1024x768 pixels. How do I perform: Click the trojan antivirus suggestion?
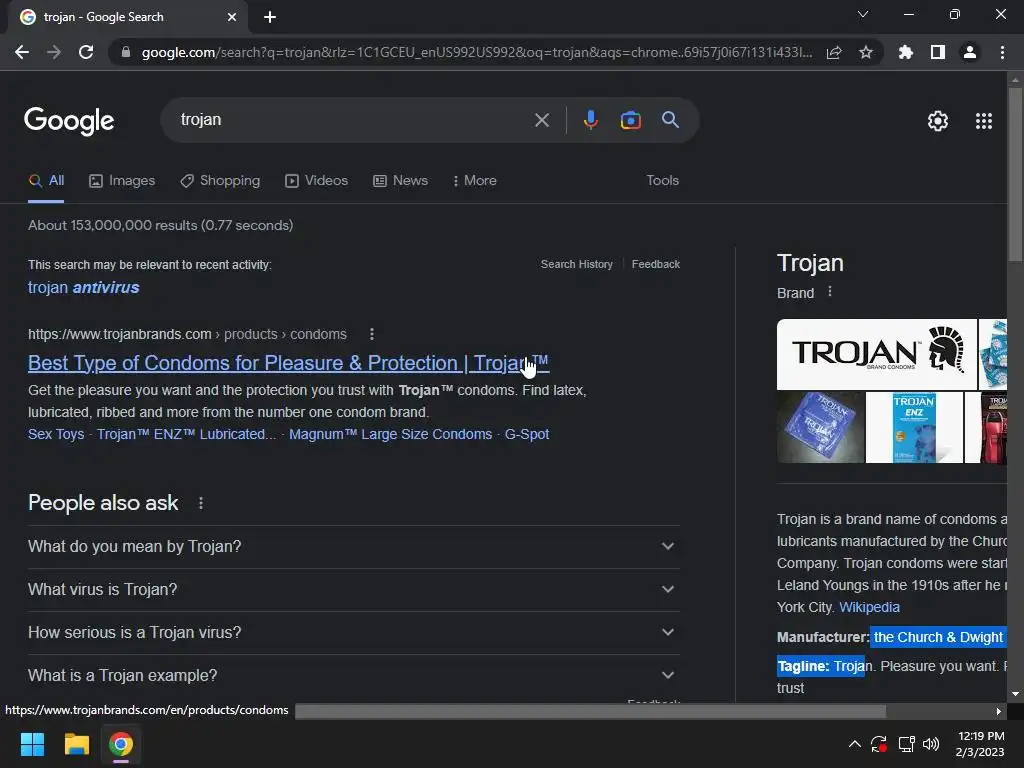84,287
